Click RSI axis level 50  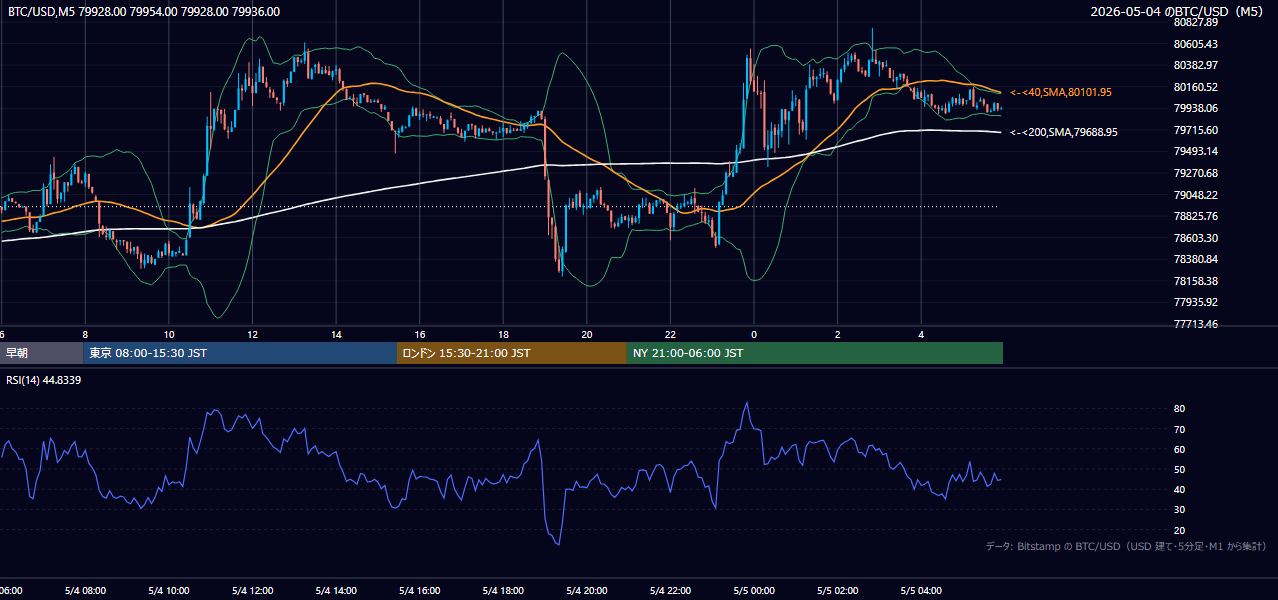pyautogui.click(x=1179, y=469)
